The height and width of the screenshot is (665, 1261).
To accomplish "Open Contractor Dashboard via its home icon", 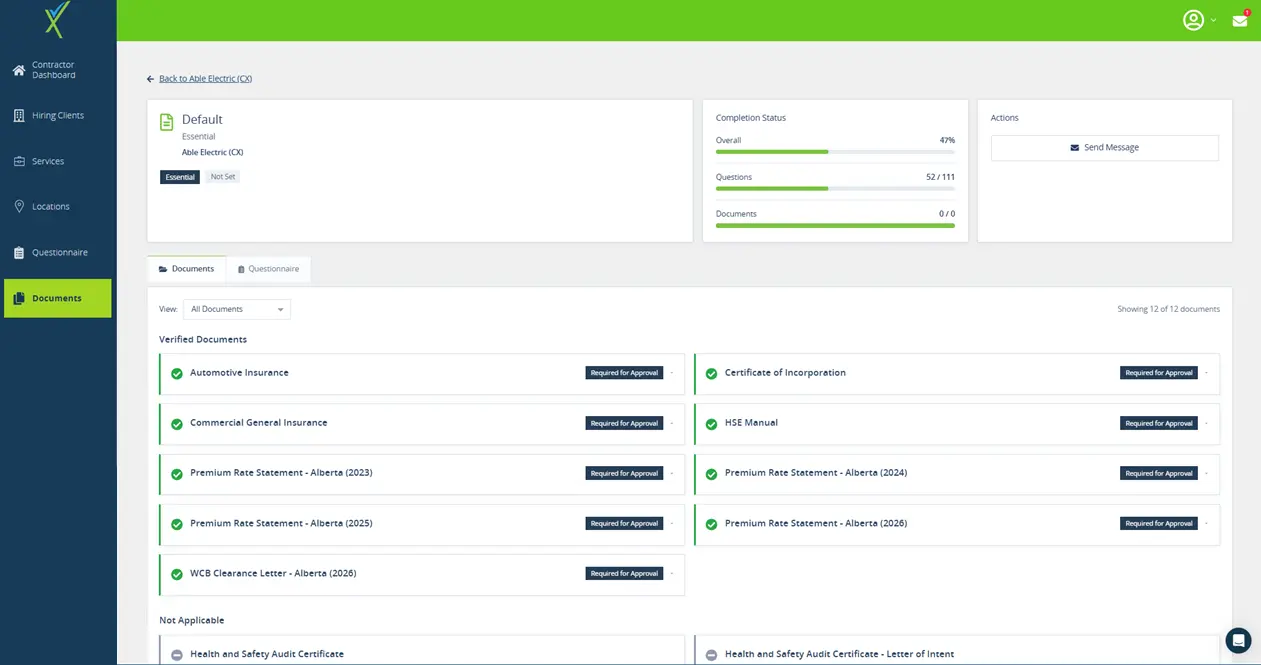I will click(18, 70).
